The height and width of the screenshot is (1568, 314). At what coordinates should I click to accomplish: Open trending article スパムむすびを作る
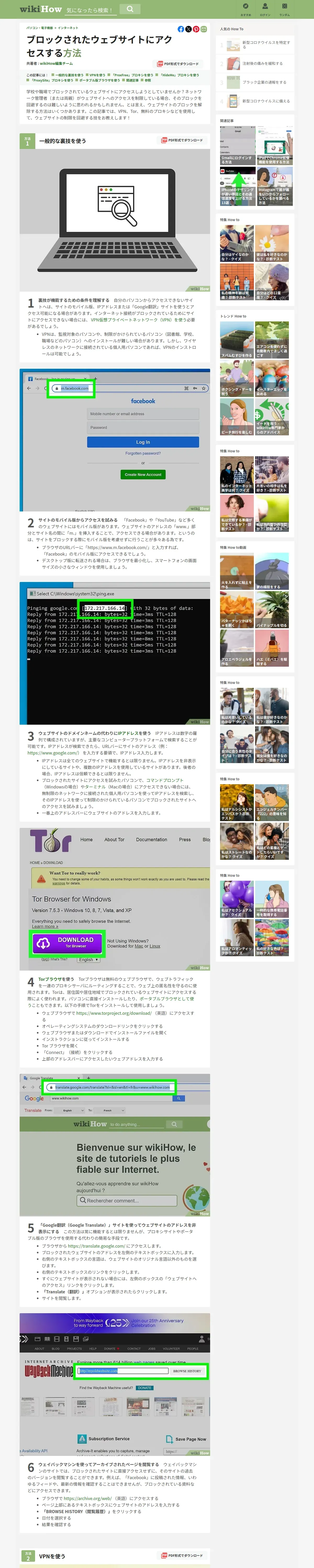(237, 340)
